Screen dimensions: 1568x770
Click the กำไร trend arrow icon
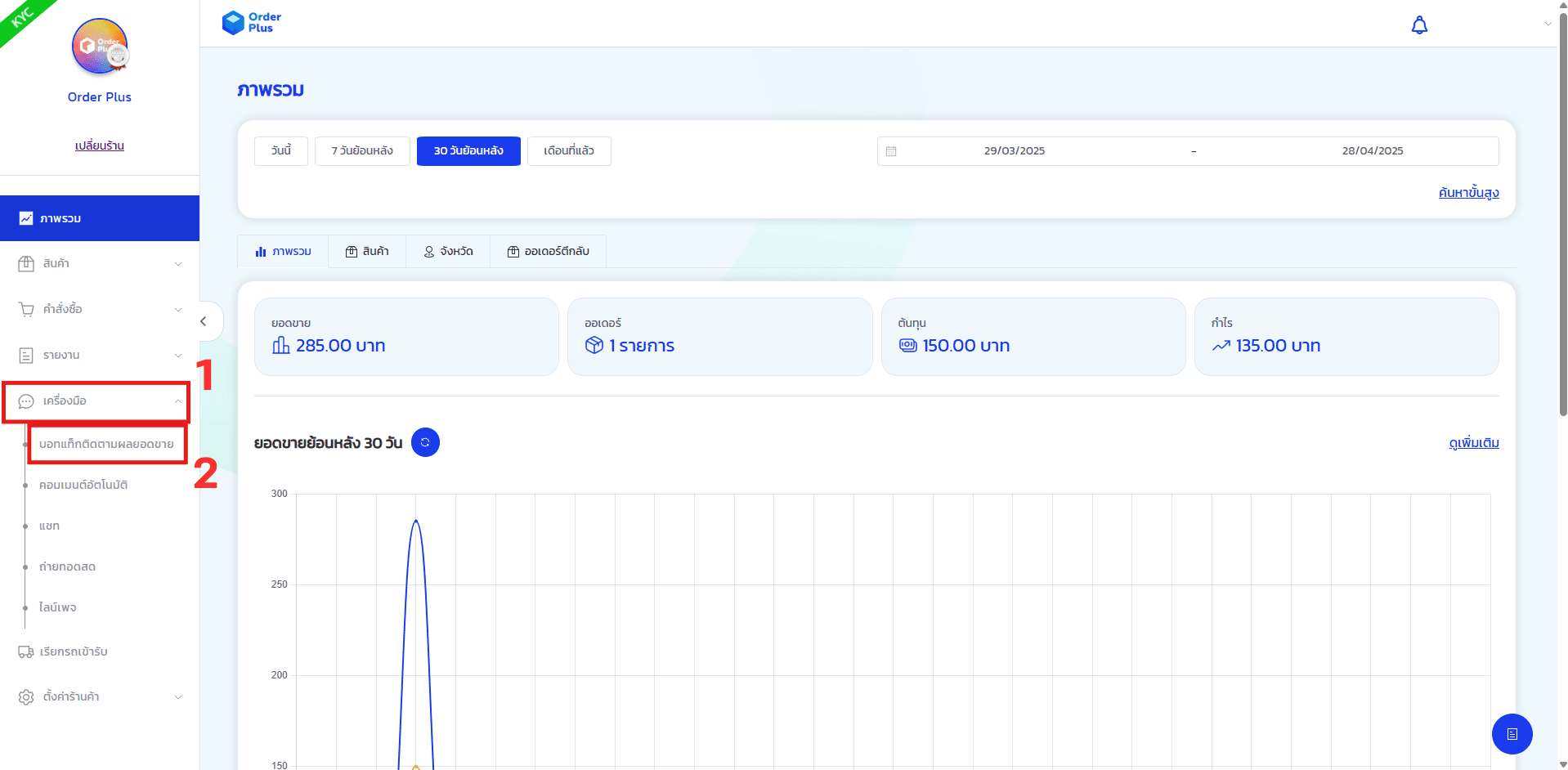pyautogui.click(x=1221, y=346)
